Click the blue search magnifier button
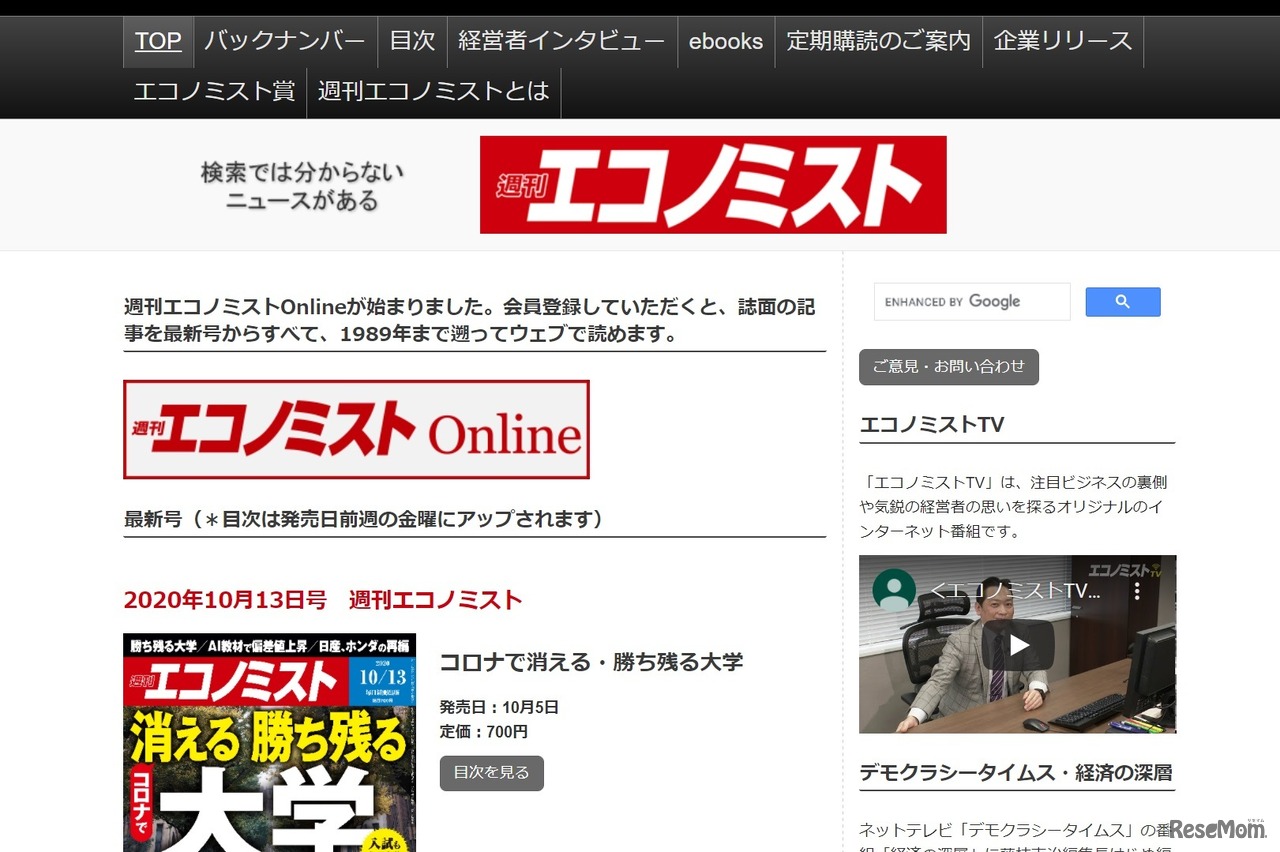Screen dimensions: 1280x852 click(1123, 302)
